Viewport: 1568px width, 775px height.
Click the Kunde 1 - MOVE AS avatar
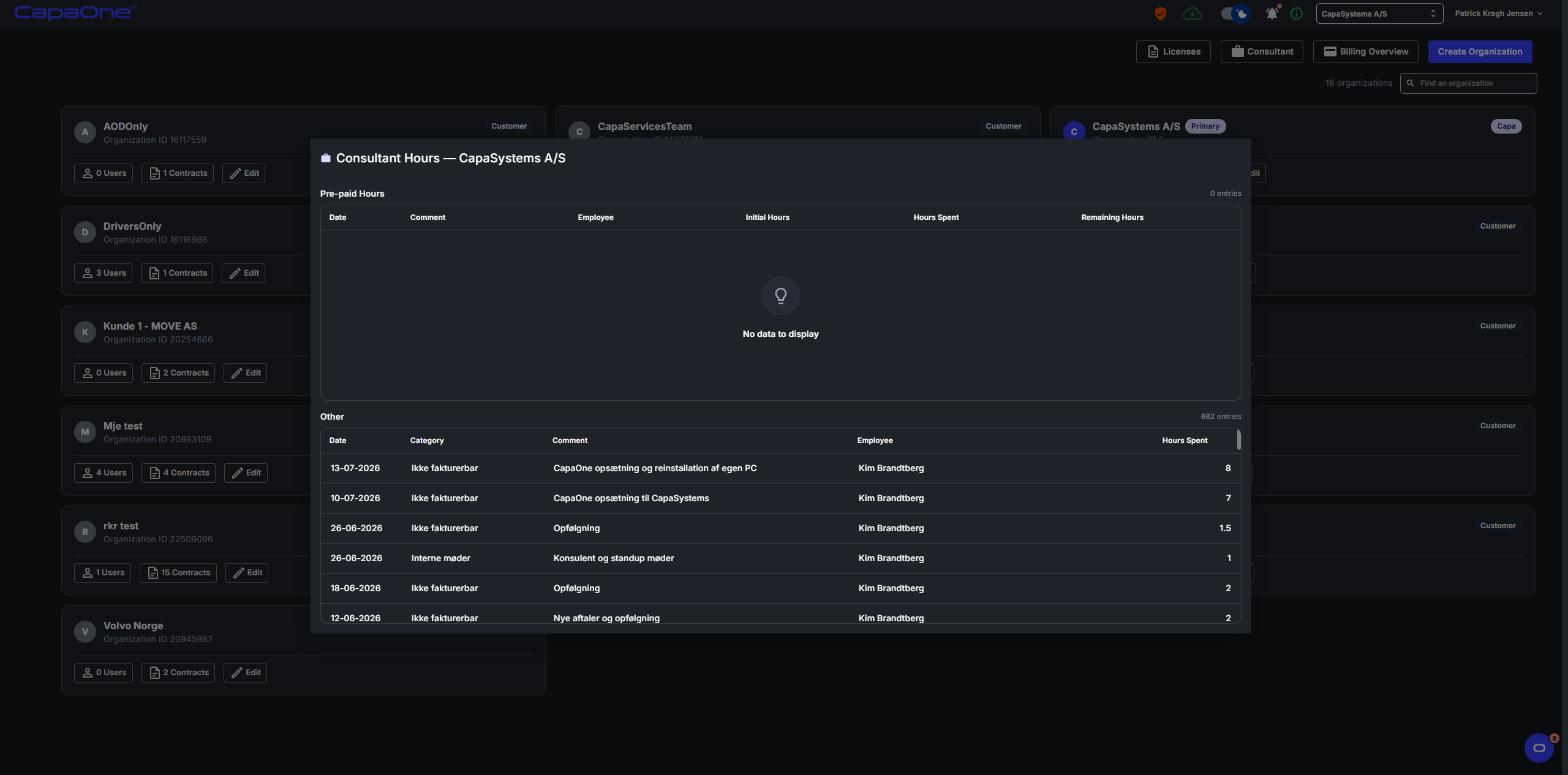point(85,332)
